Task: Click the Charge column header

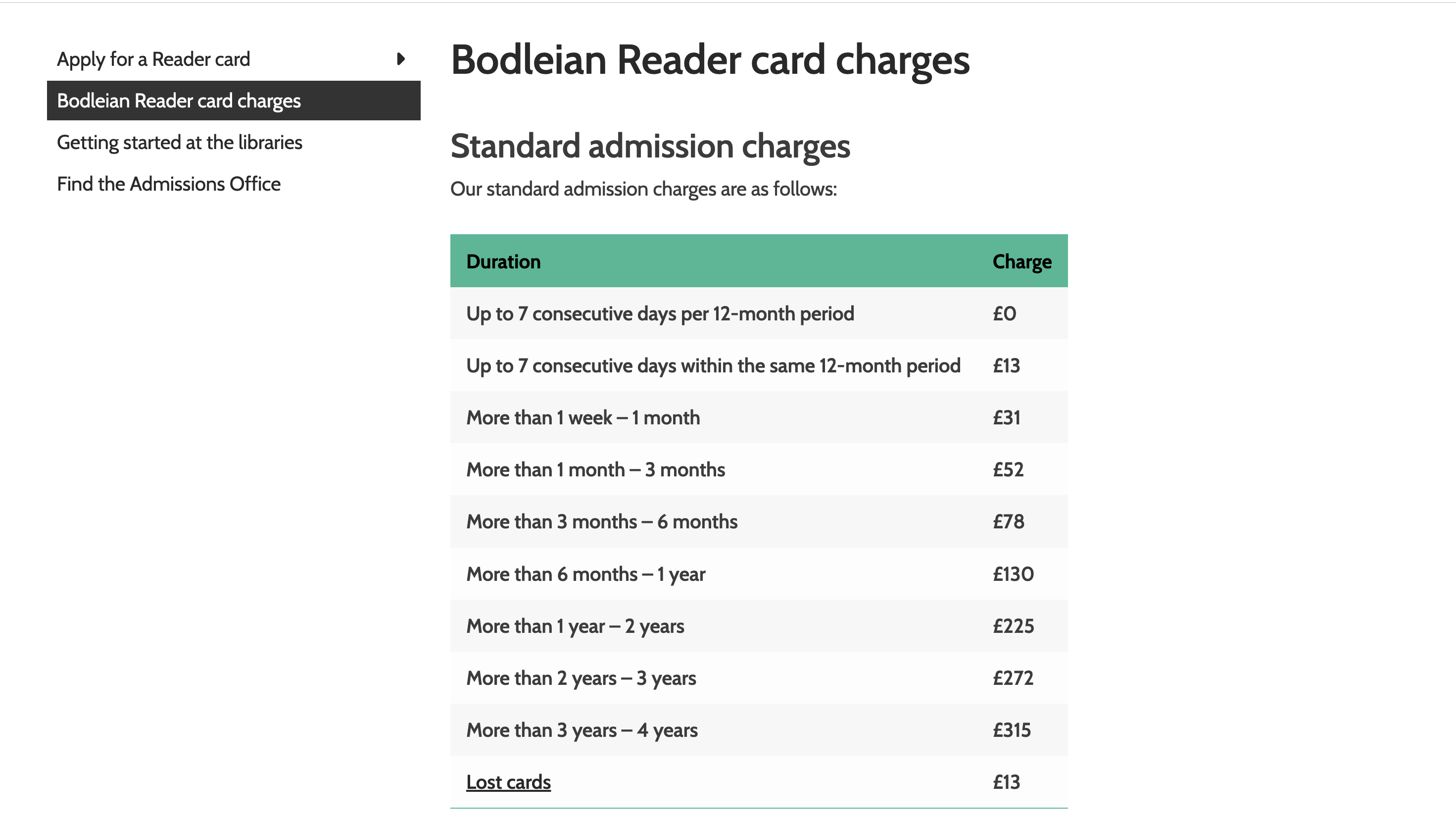Action: coord(1022,262)
